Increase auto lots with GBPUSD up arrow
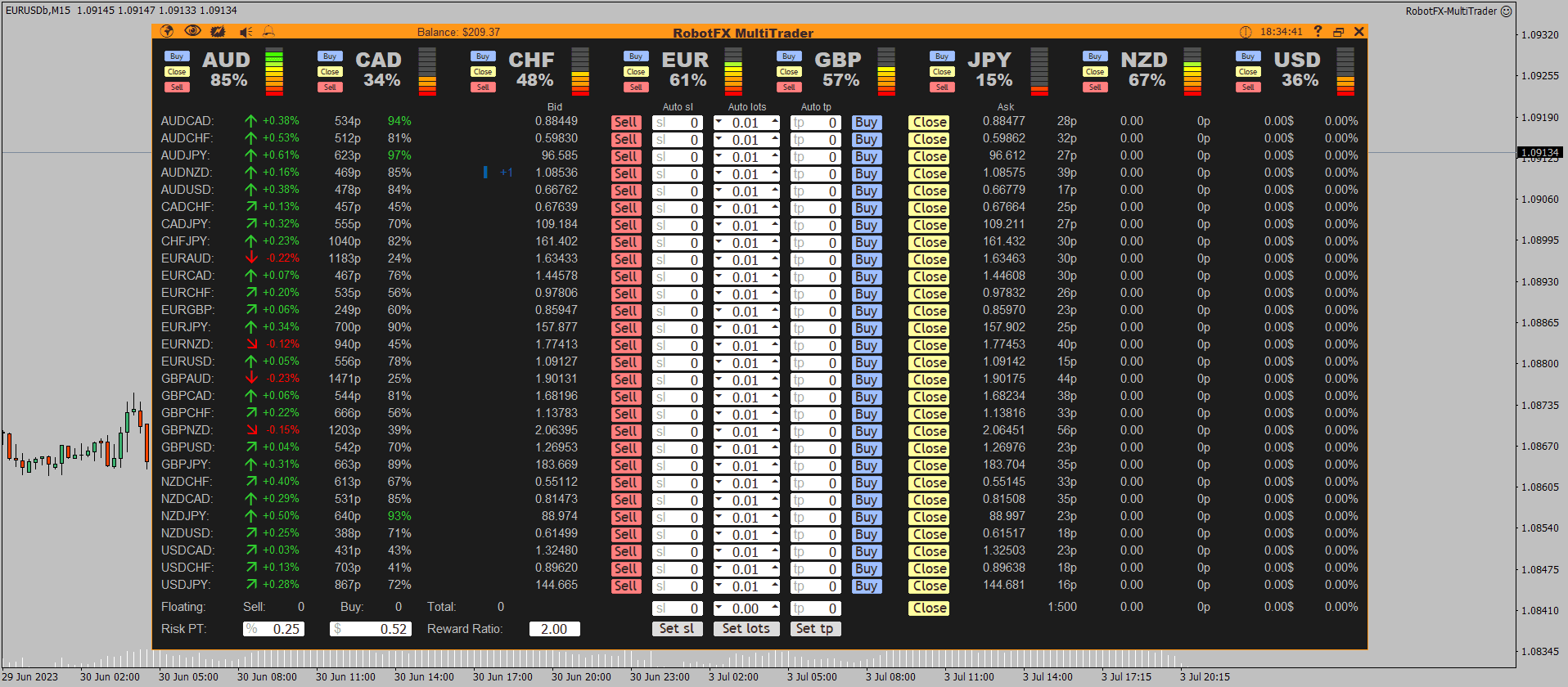This screenshot has width=1568, height=687. 775,449
